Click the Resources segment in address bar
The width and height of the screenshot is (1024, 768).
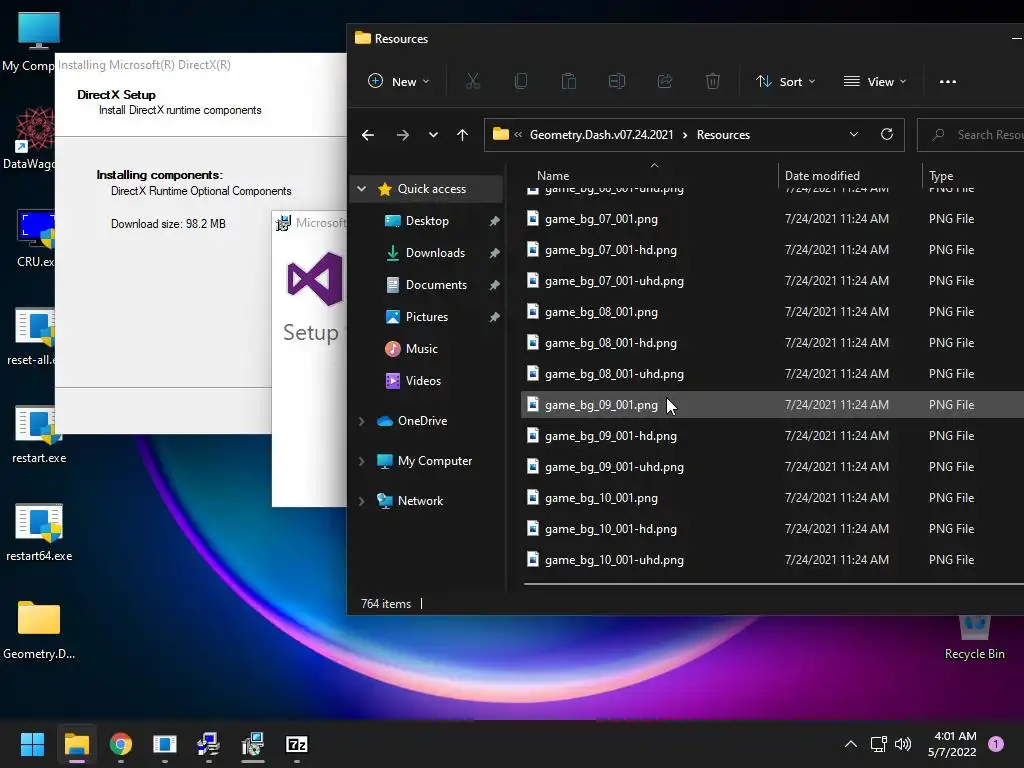point(723,135)
